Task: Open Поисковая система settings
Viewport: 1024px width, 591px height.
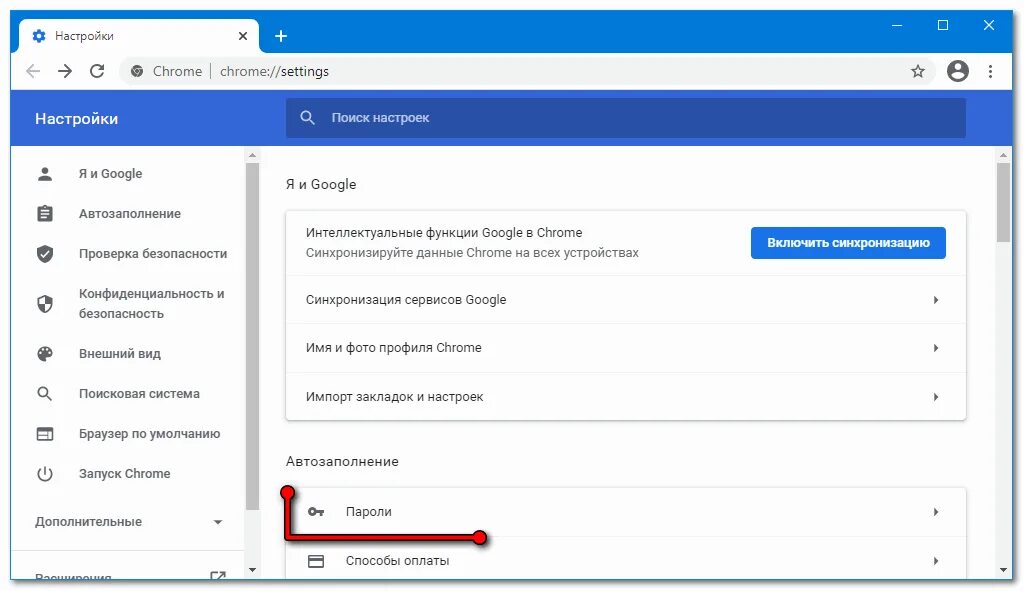Action: coord(139,394)
